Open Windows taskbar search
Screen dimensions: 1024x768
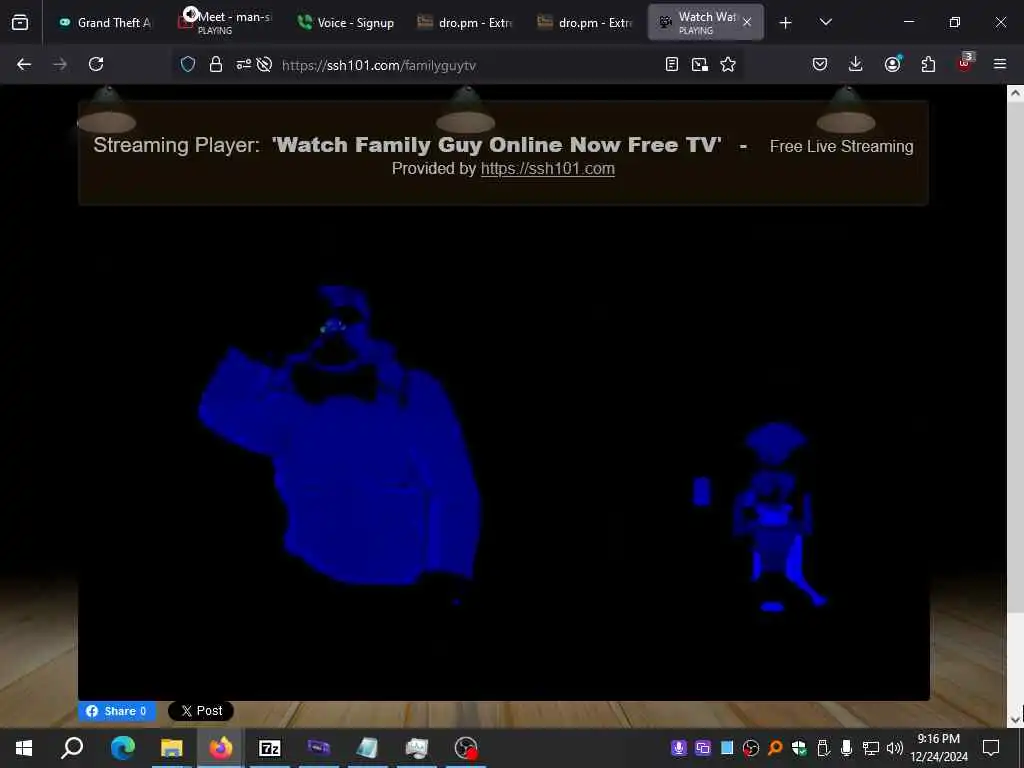coord(72,747)
